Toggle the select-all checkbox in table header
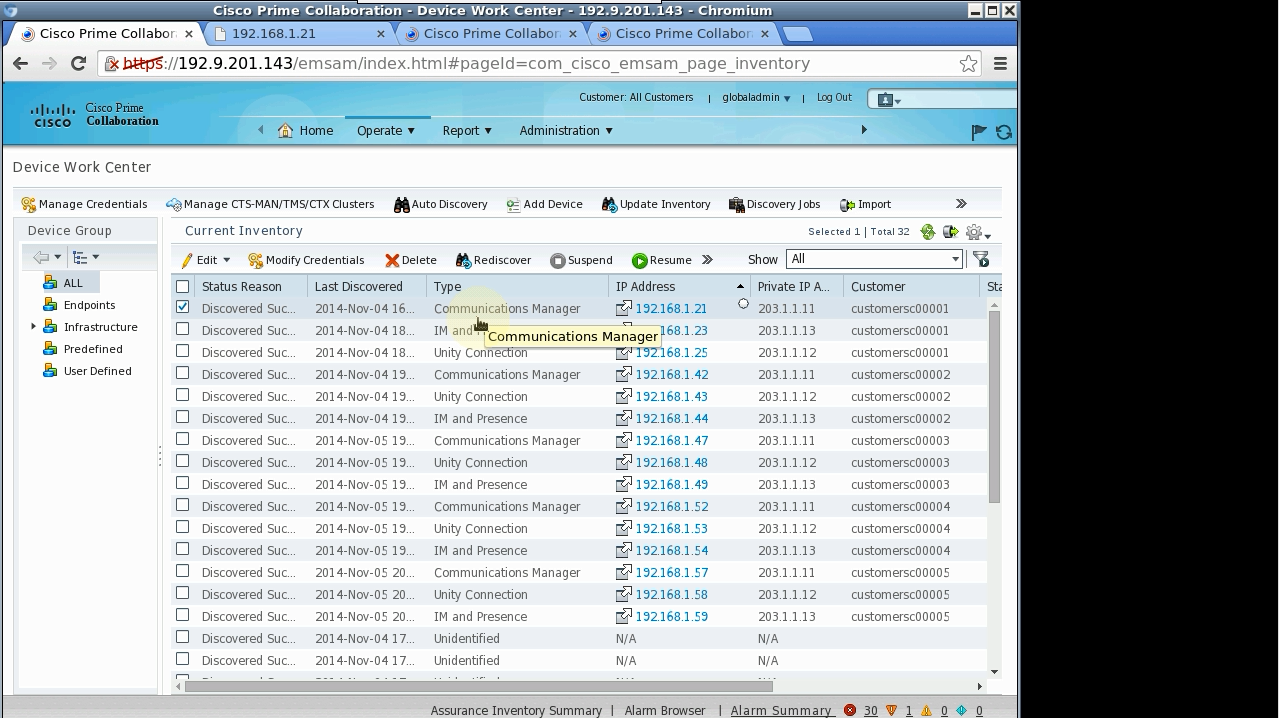The width and height of the screenshot is (1279, 718). [x=182, y=287]
